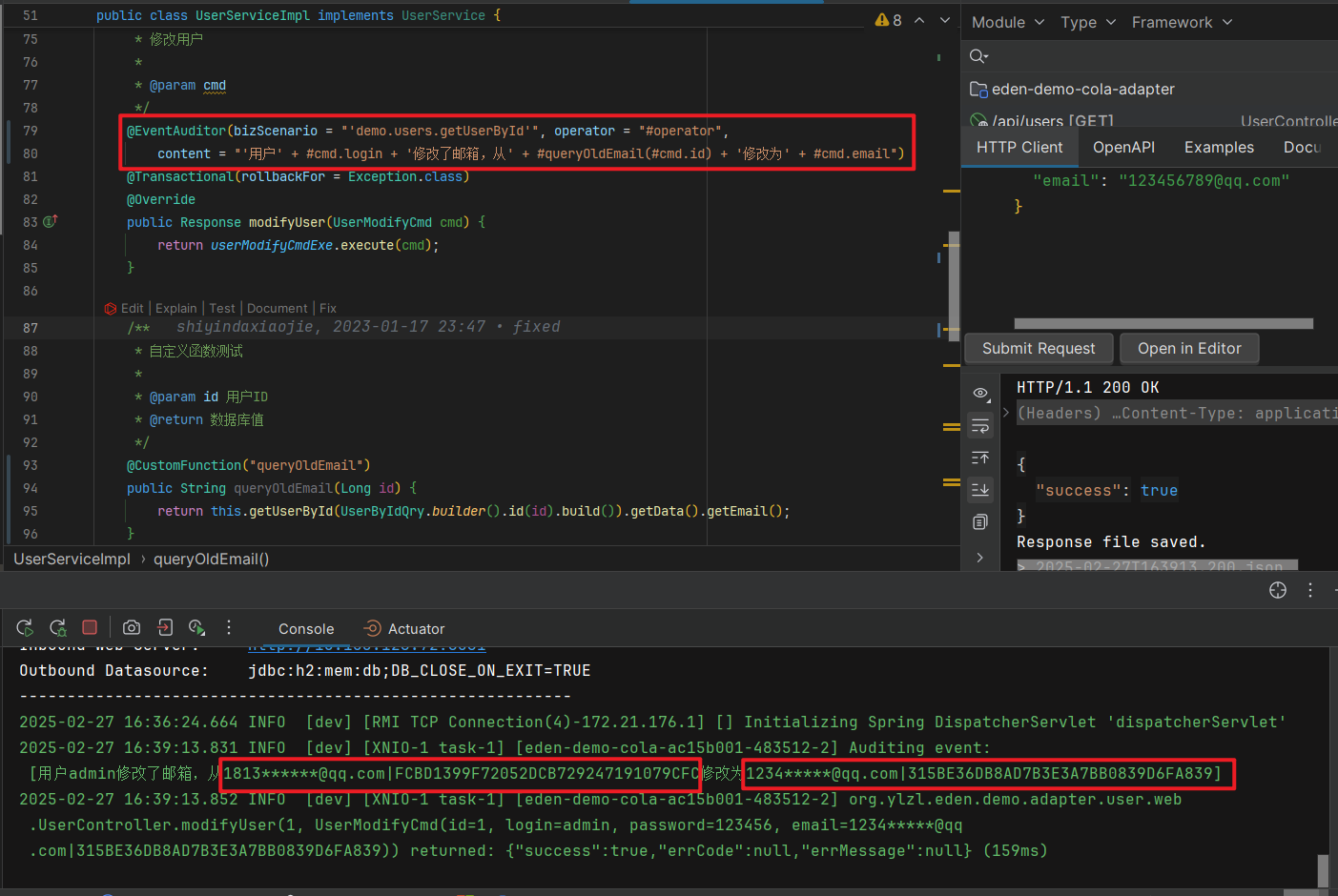
Task: Click the Document inline AI action
Action: pyautogui.click(x=278, y=308)
